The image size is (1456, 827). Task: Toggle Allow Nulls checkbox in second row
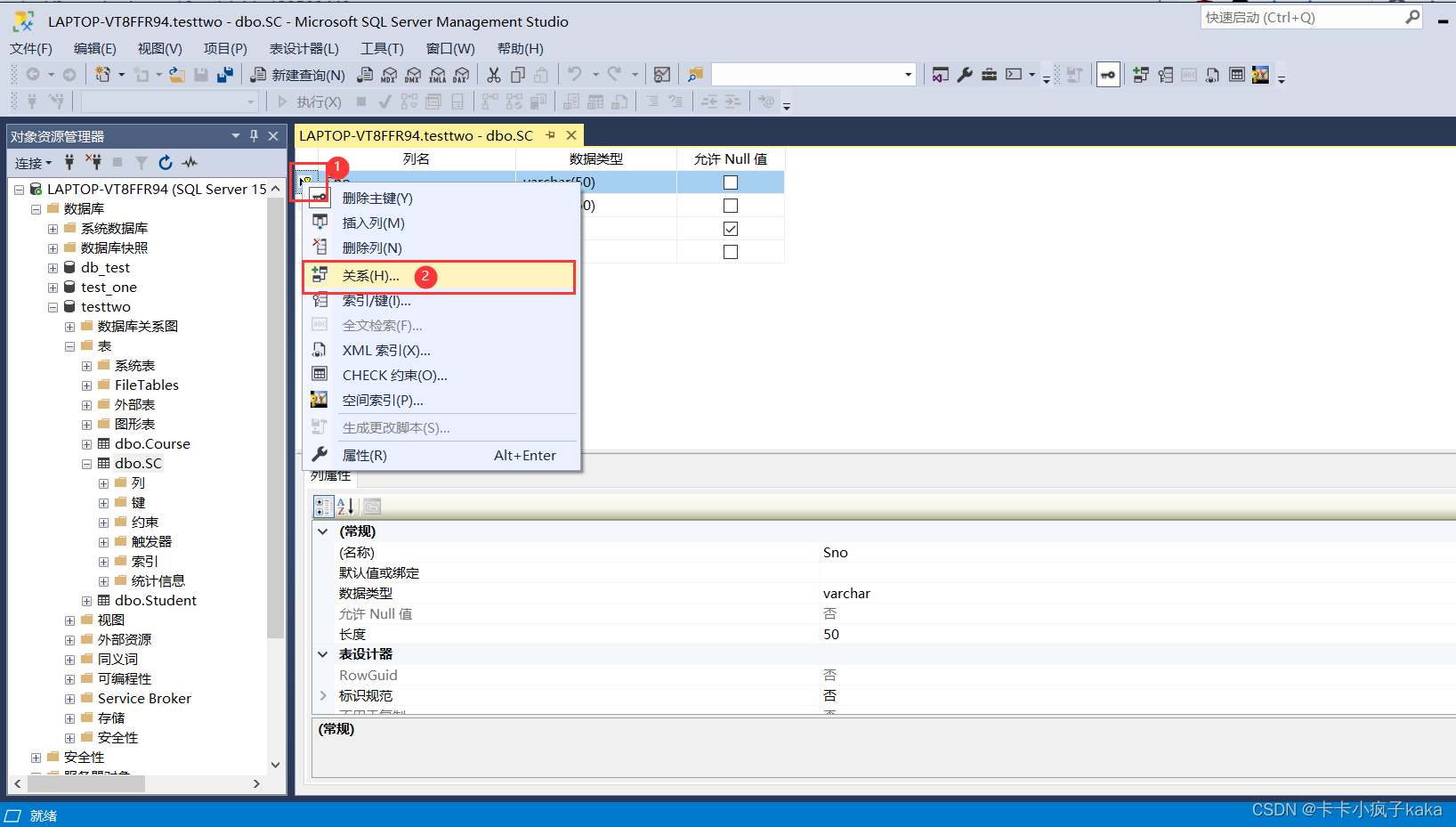(x=731, y=206)
